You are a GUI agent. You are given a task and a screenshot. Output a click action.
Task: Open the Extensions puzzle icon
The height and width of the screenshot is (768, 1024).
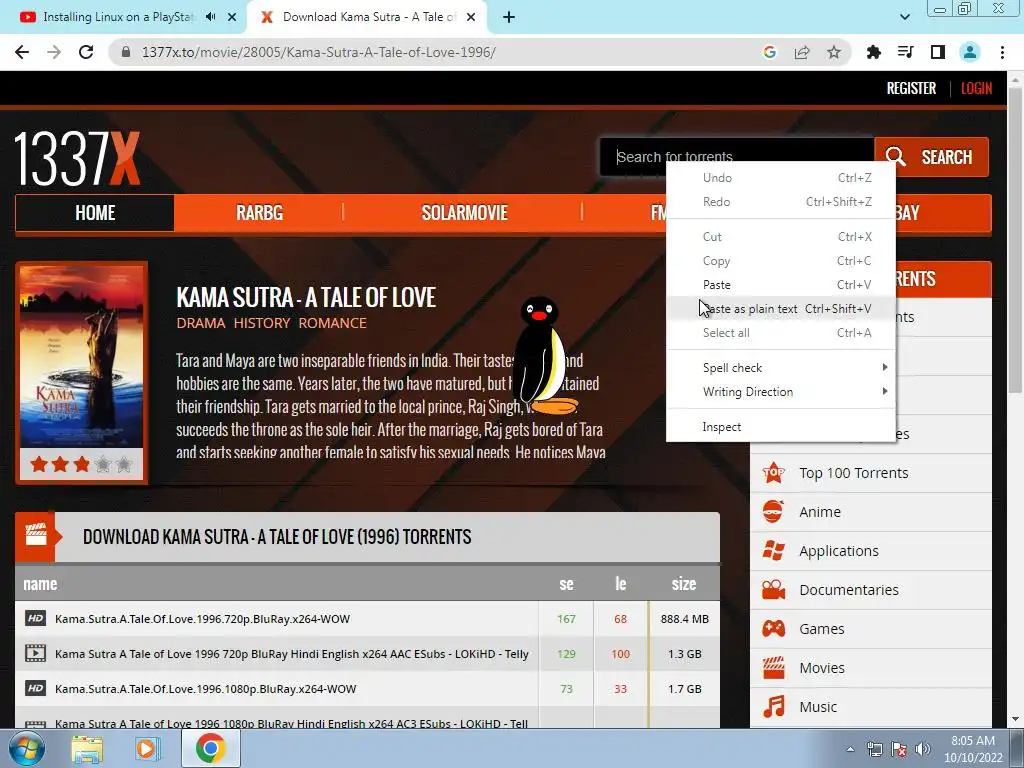click(x=874, y=52)
